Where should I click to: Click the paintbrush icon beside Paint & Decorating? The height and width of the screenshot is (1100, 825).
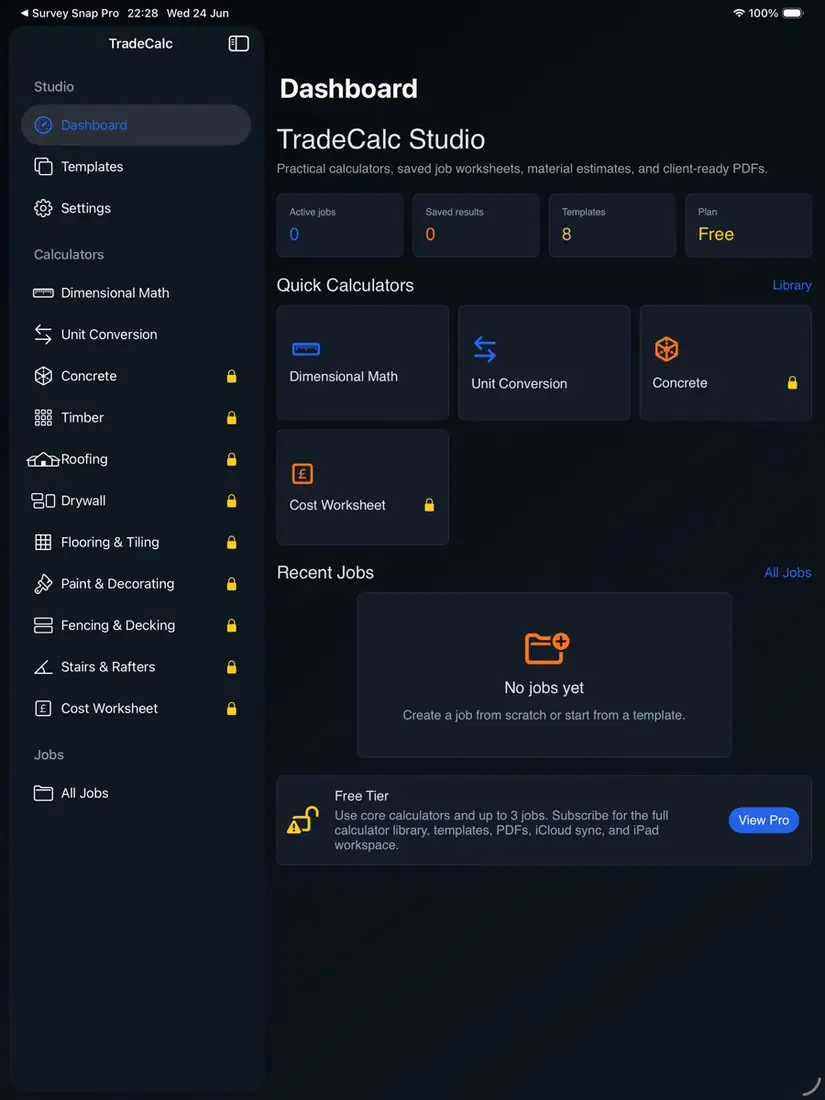[43, 584]
